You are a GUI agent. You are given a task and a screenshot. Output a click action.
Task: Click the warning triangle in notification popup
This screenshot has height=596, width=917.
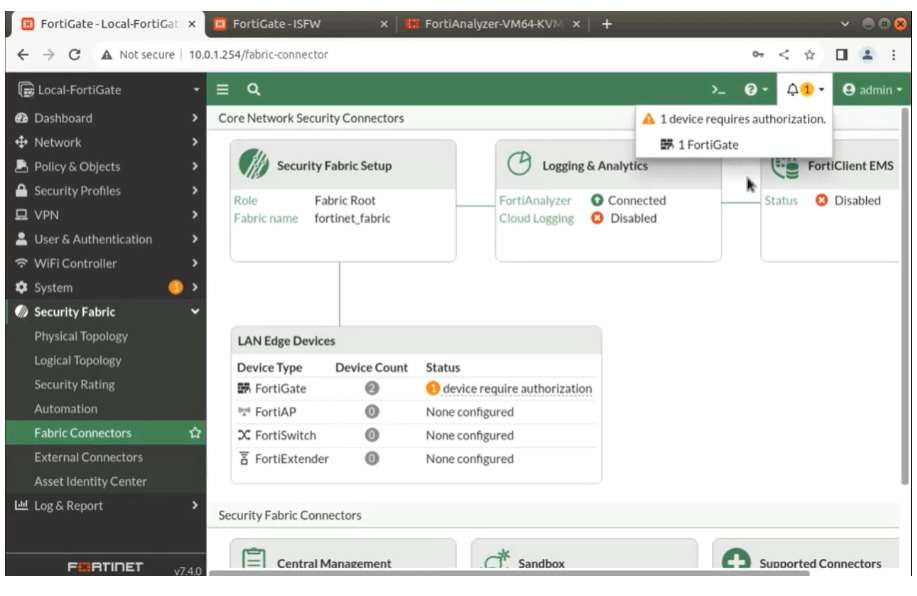[649, 119]
